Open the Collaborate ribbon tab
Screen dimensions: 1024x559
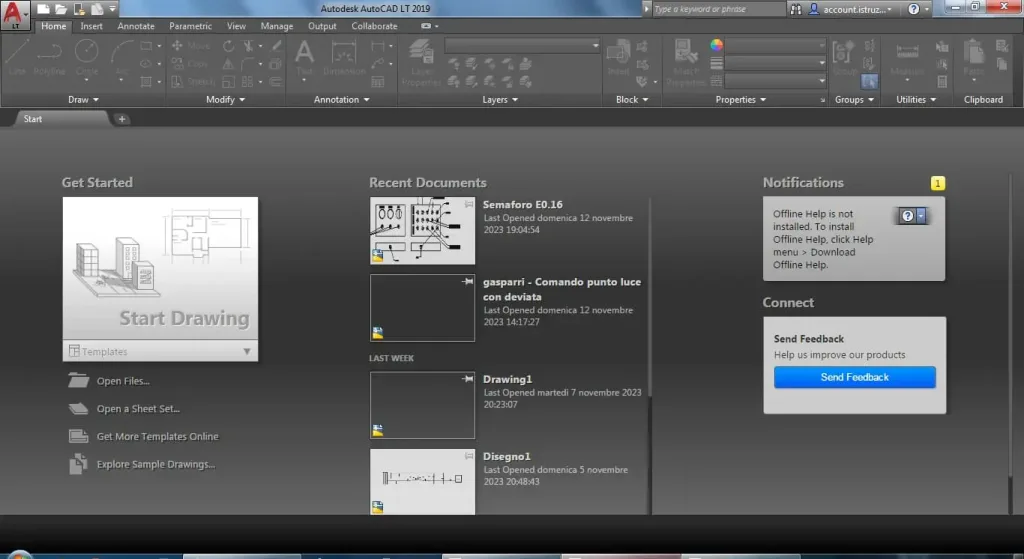coord(374,26)
